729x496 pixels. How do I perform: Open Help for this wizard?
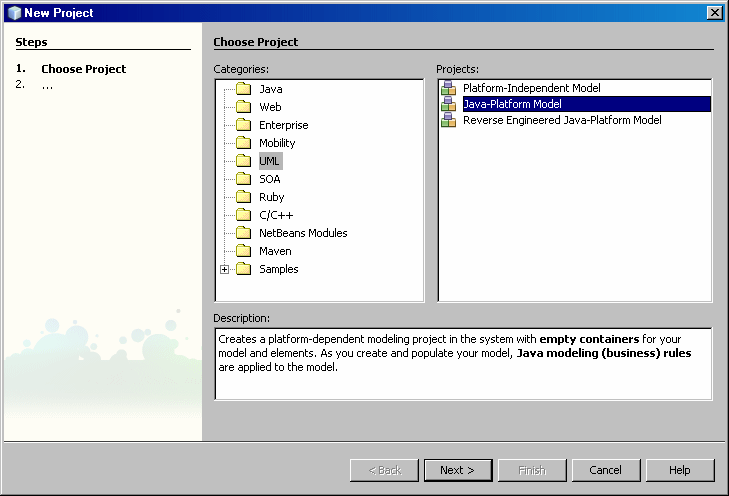pyautogui.click(x=680, y=470)
